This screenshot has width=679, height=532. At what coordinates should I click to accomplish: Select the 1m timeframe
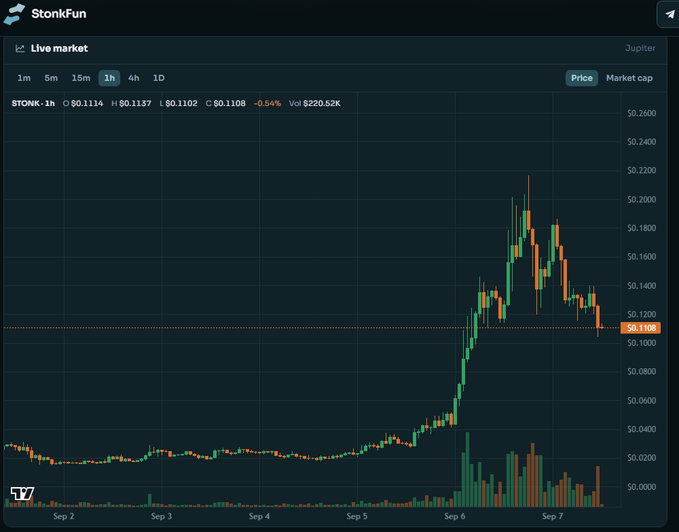tap(24, 78)
